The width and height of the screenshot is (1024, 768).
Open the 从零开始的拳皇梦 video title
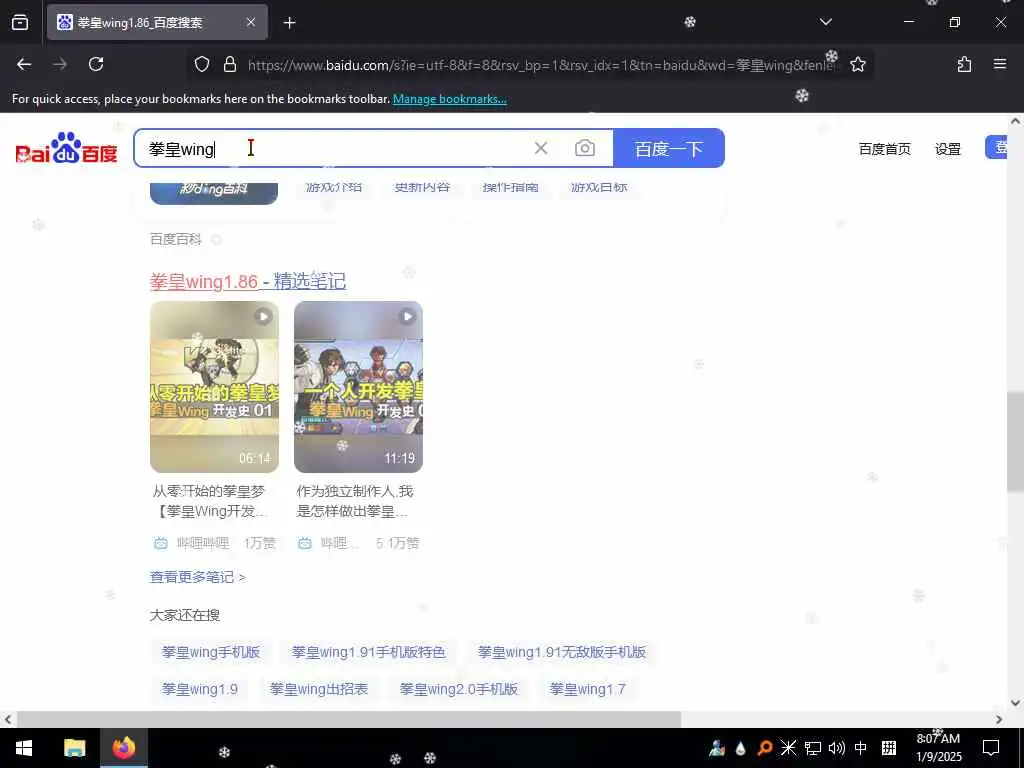pos(209,501)
